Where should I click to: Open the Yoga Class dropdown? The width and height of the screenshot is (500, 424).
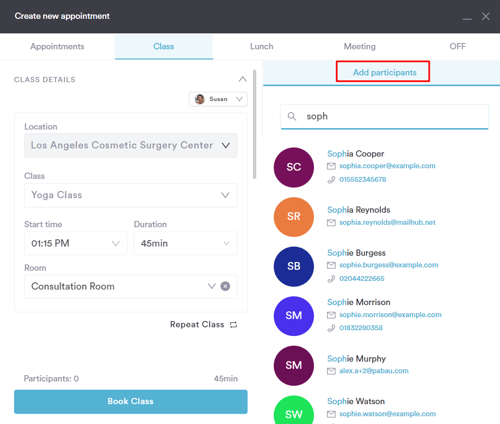click(131, 195)
